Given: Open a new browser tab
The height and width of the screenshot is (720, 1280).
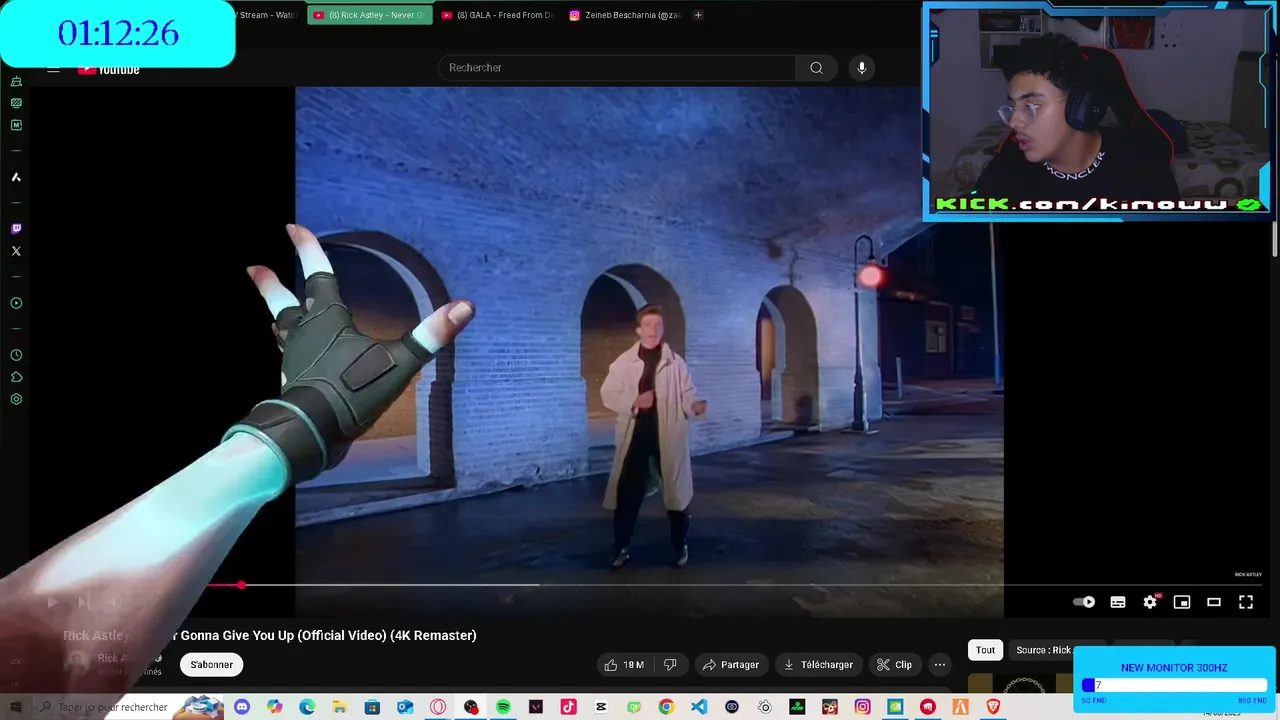Looking at the screenshot, I should click(698, 15).
